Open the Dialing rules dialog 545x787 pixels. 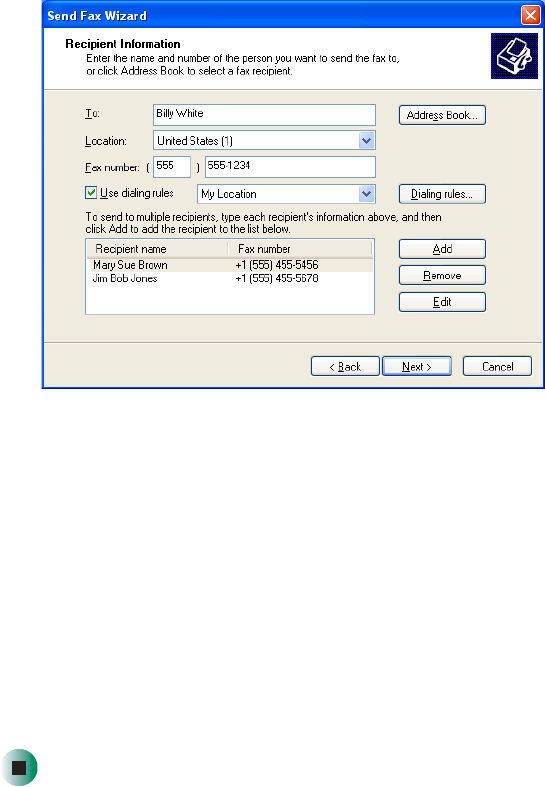coord(442,194)
